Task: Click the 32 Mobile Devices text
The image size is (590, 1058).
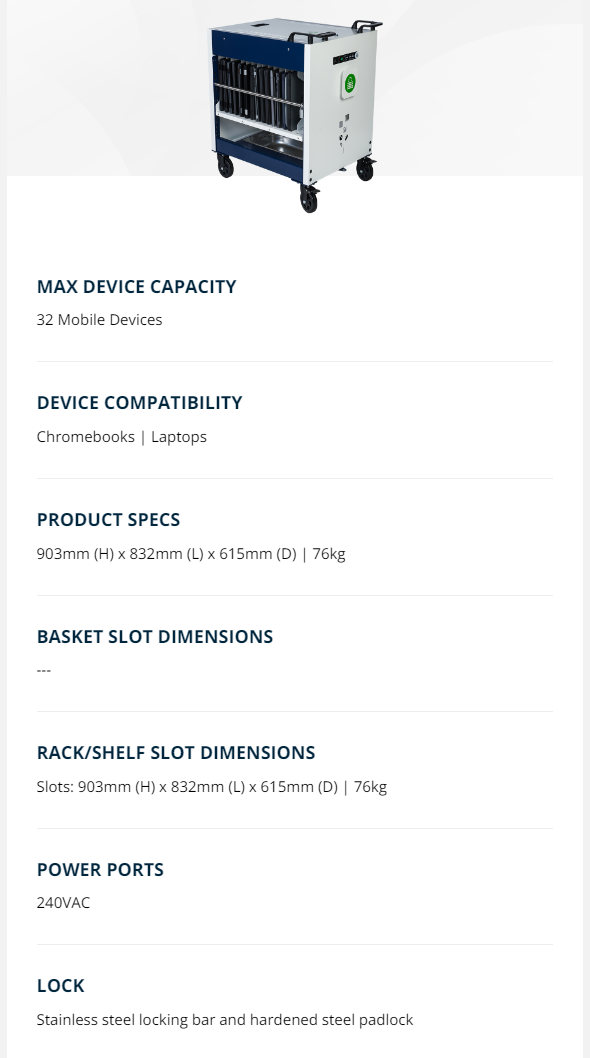Action: coord(99,319)
